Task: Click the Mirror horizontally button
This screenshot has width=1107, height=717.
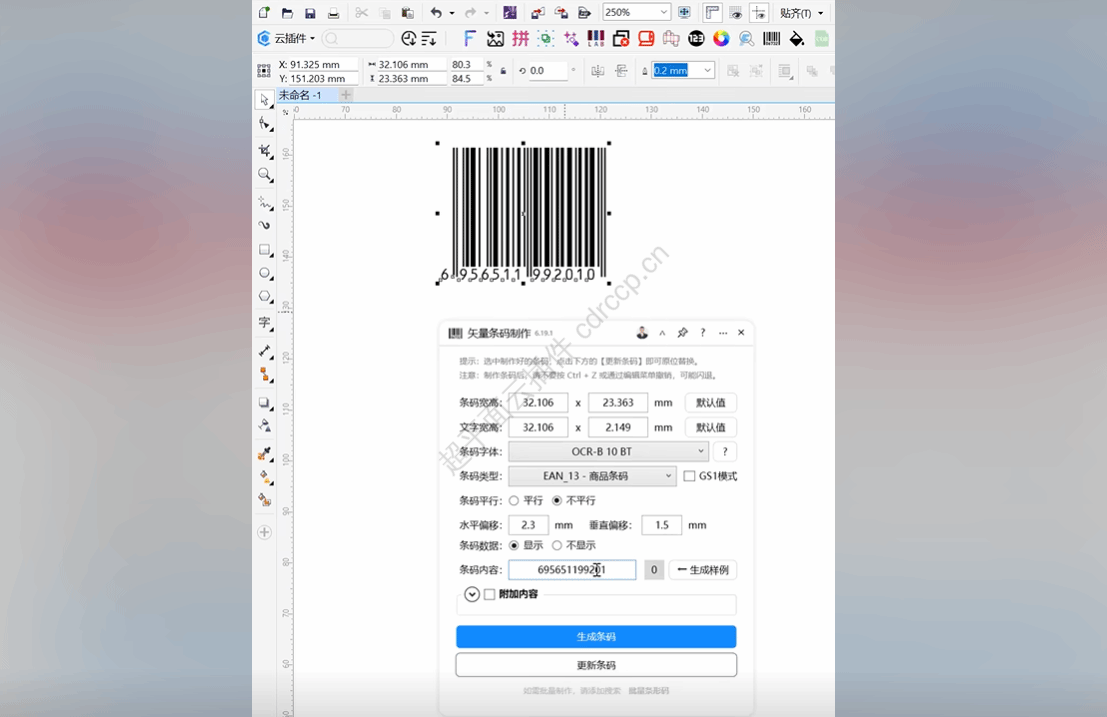Action: 597,71
